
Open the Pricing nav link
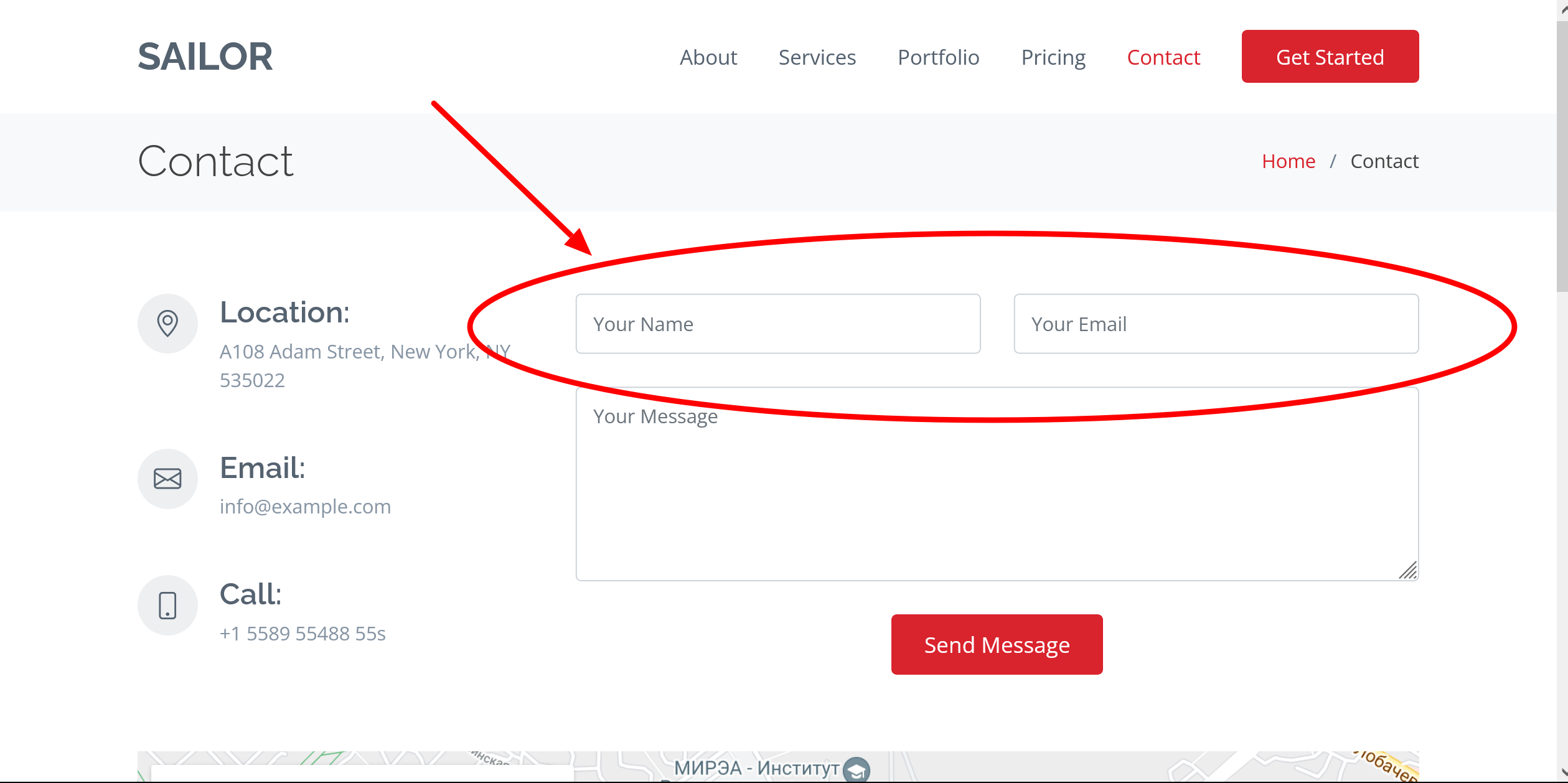pos(1053,57)
